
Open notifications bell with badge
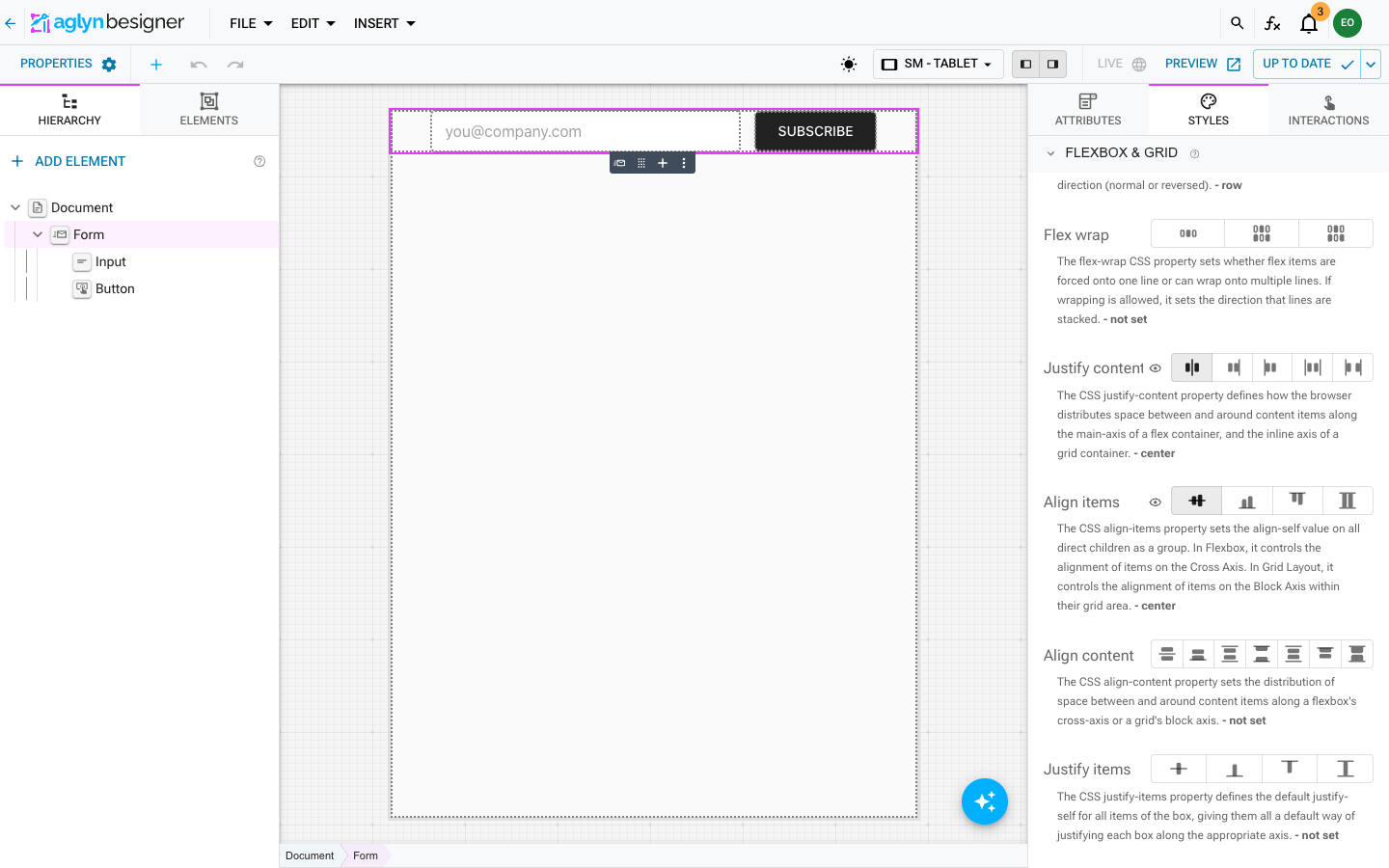pos(1309,23)
